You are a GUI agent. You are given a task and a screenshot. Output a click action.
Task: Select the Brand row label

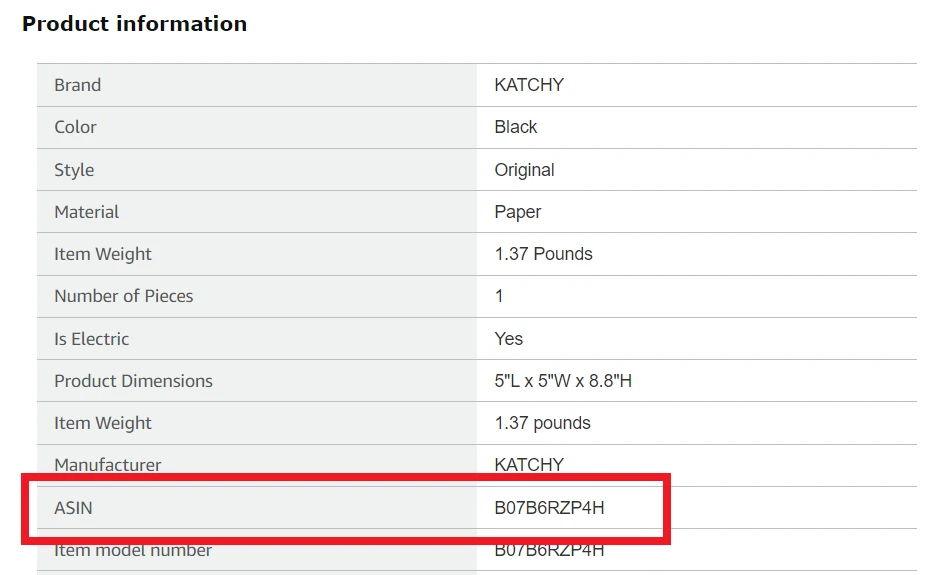pos(77,85)
